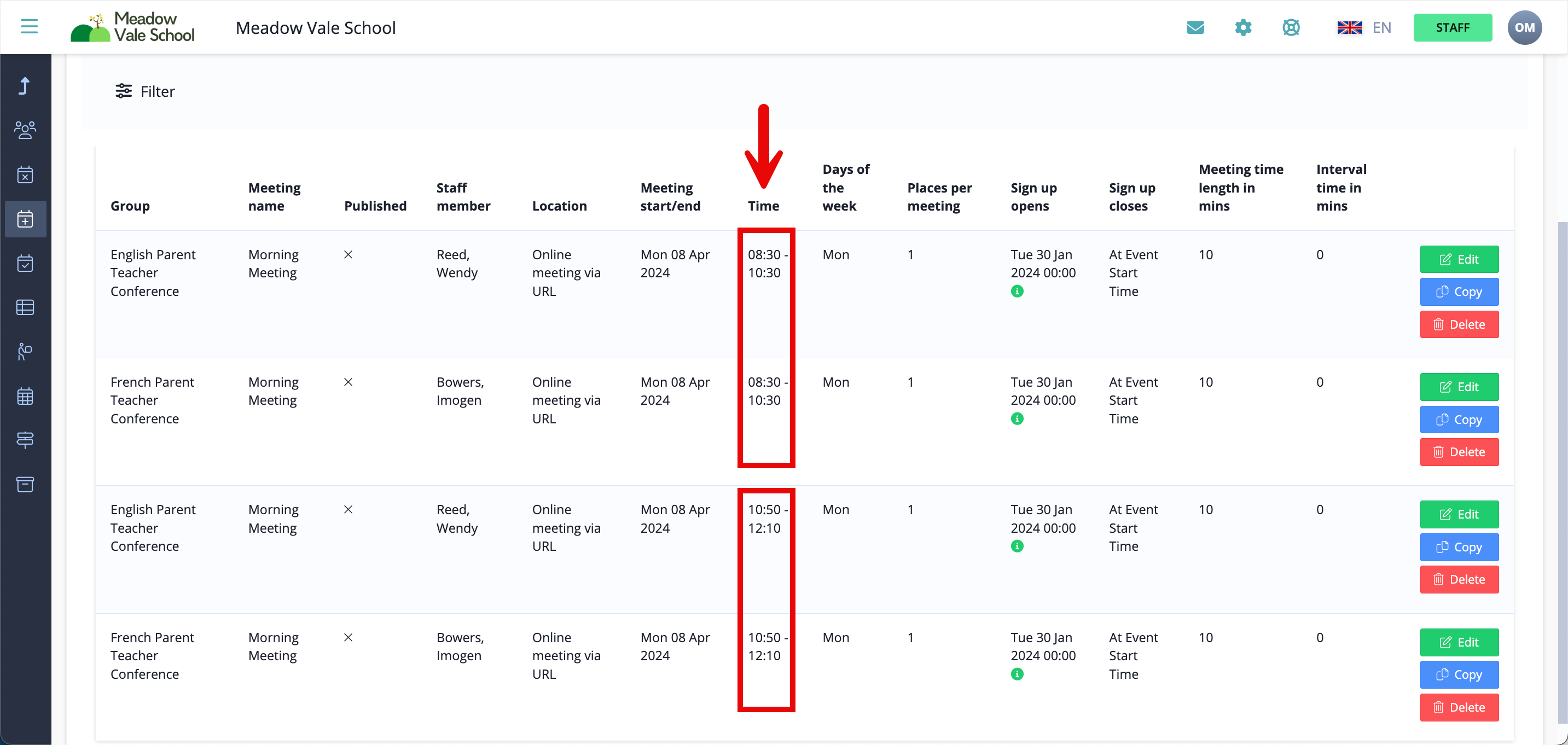Click the Time column header
1568x745 pixels.
point(763,206)
